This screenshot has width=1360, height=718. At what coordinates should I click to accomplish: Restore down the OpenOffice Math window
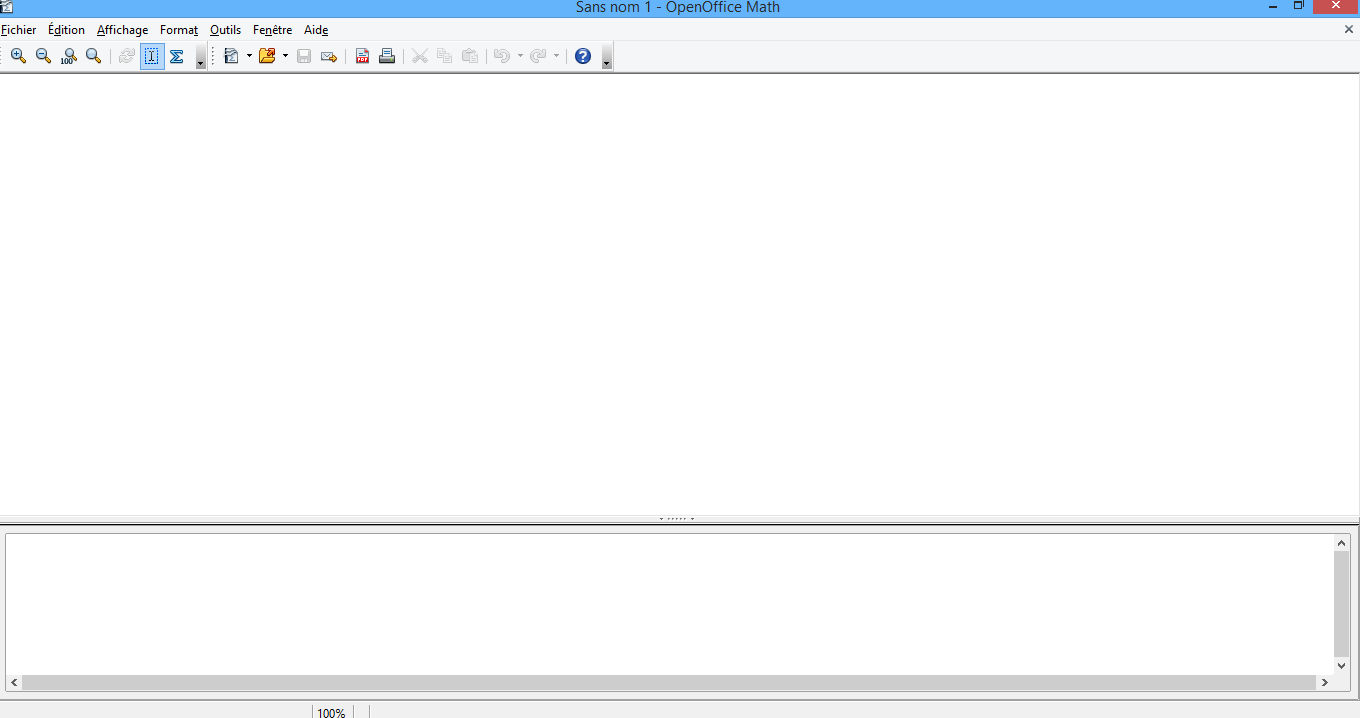click(1299, 6)
